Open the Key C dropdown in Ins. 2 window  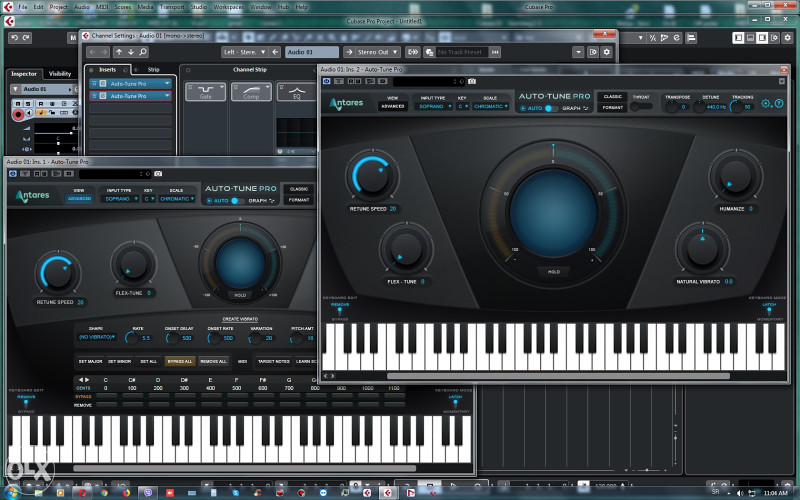click(x=463, y=106)
